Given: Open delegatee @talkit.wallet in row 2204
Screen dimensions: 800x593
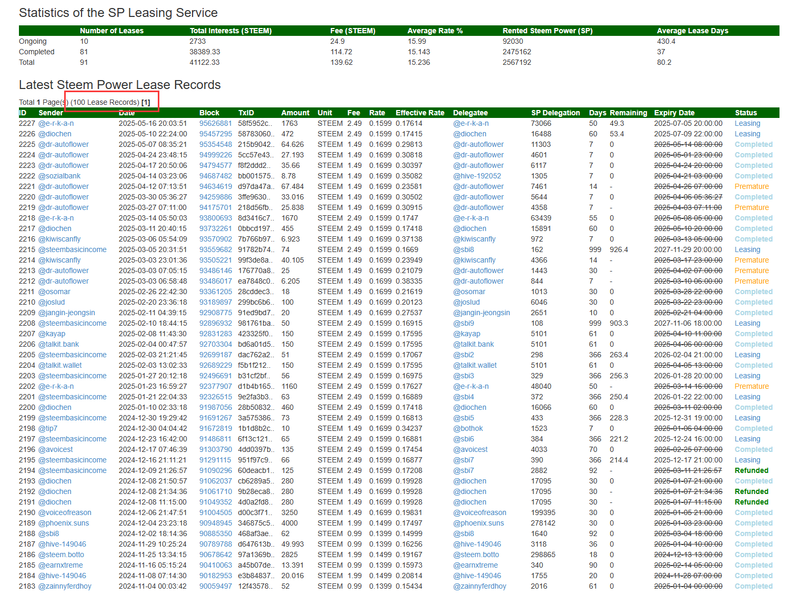Looking at the screenshot, I should [474, 365].
